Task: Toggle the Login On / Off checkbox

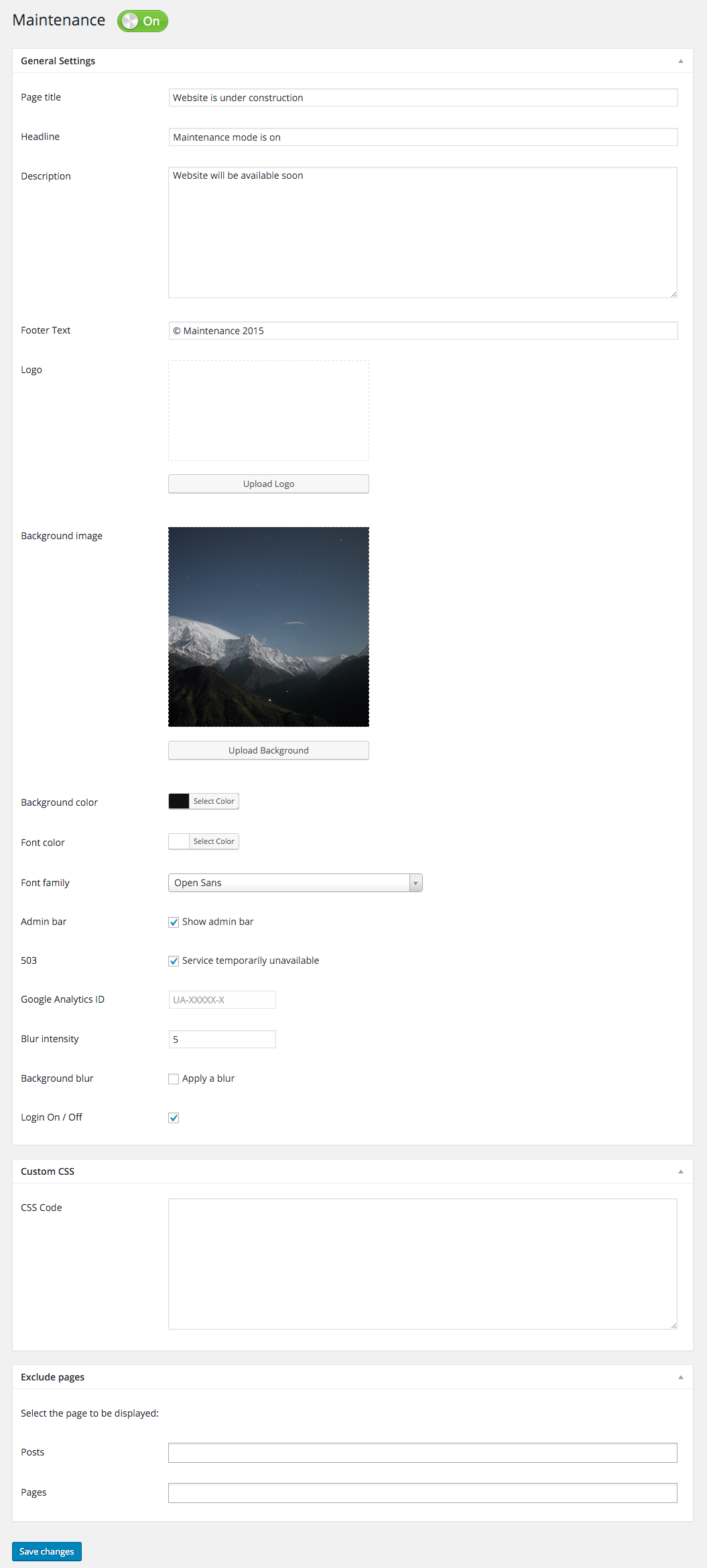Action: tap(174, 1118)
